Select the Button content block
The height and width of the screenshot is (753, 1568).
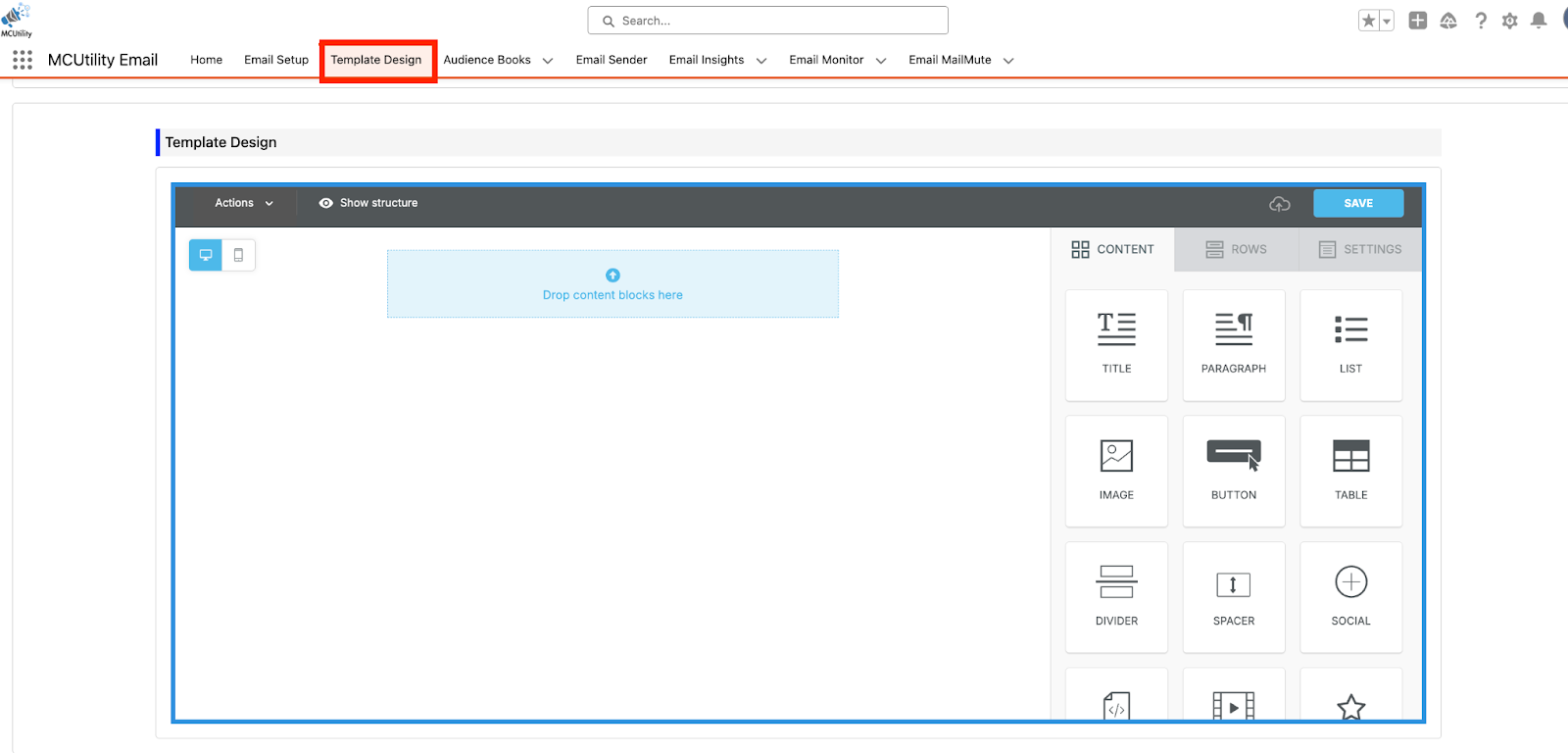[x=1233, y=471]
